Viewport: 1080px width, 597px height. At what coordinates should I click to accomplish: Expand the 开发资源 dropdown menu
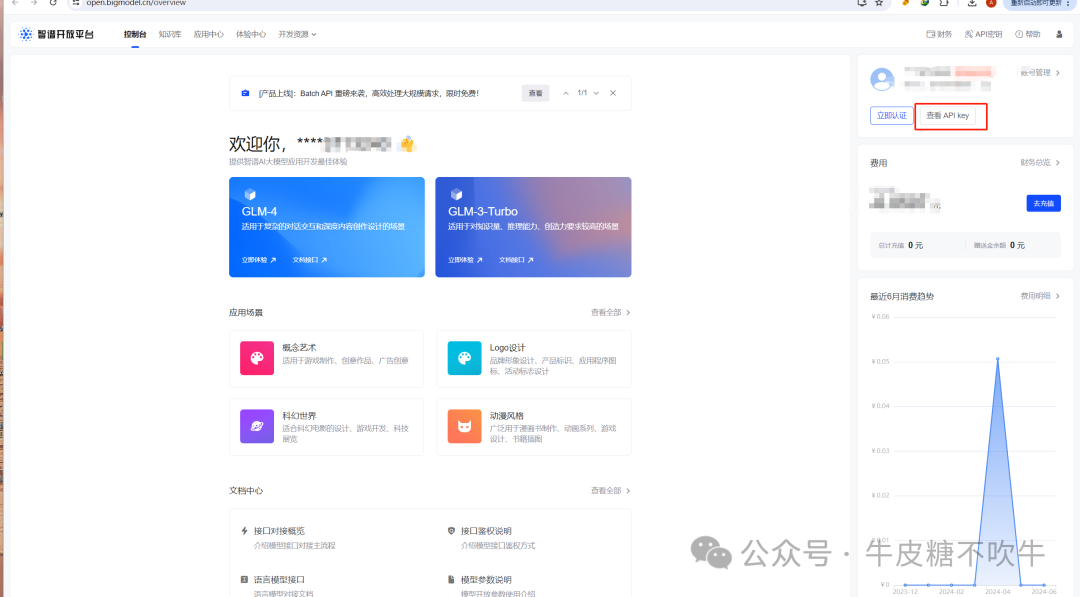297,34
